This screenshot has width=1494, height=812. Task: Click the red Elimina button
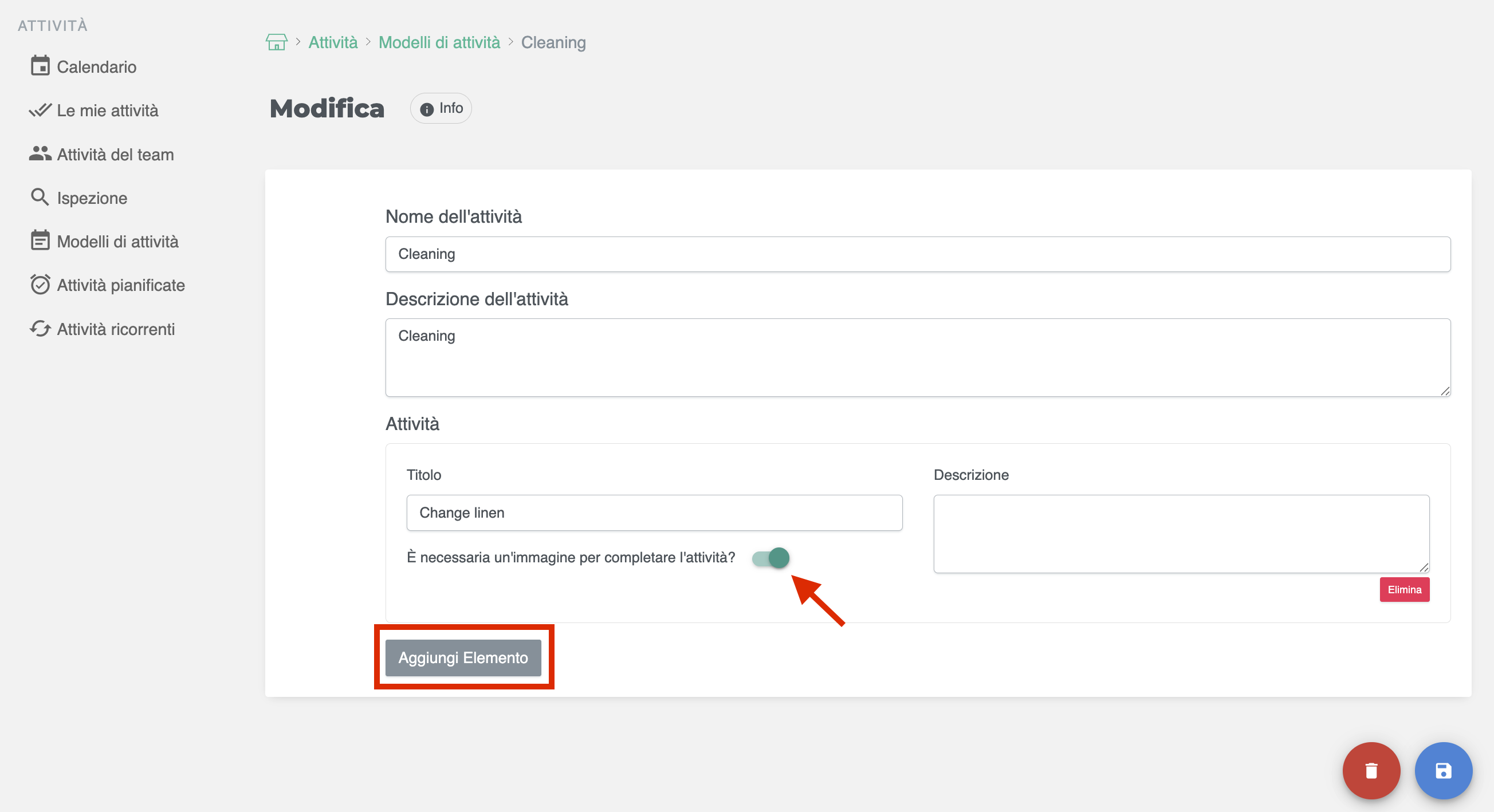[1403, 589]
